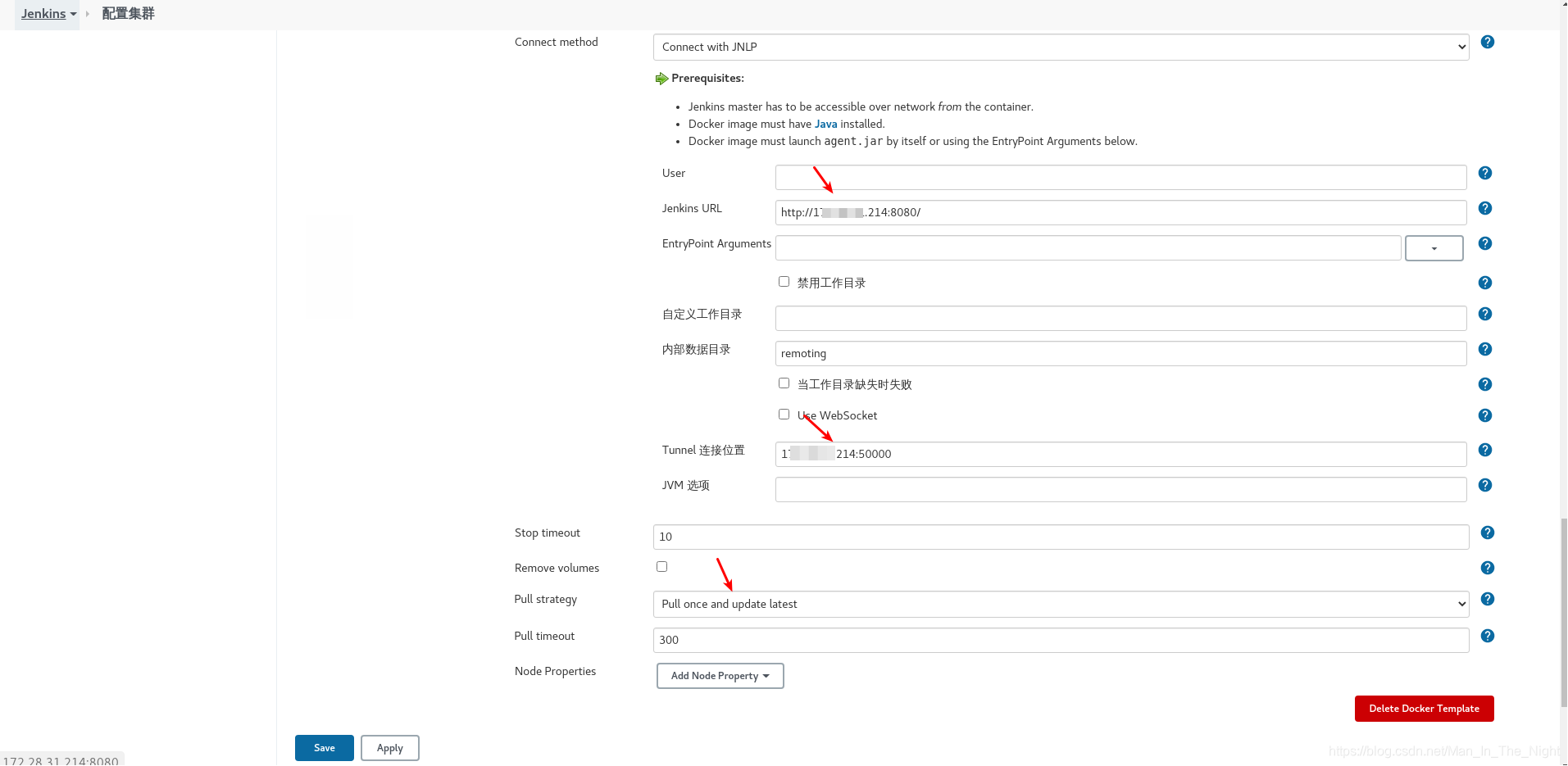The image size is (1568, 766).
Task: Click the page vertical scrollbar thumb
Action: coord(1563,611)
